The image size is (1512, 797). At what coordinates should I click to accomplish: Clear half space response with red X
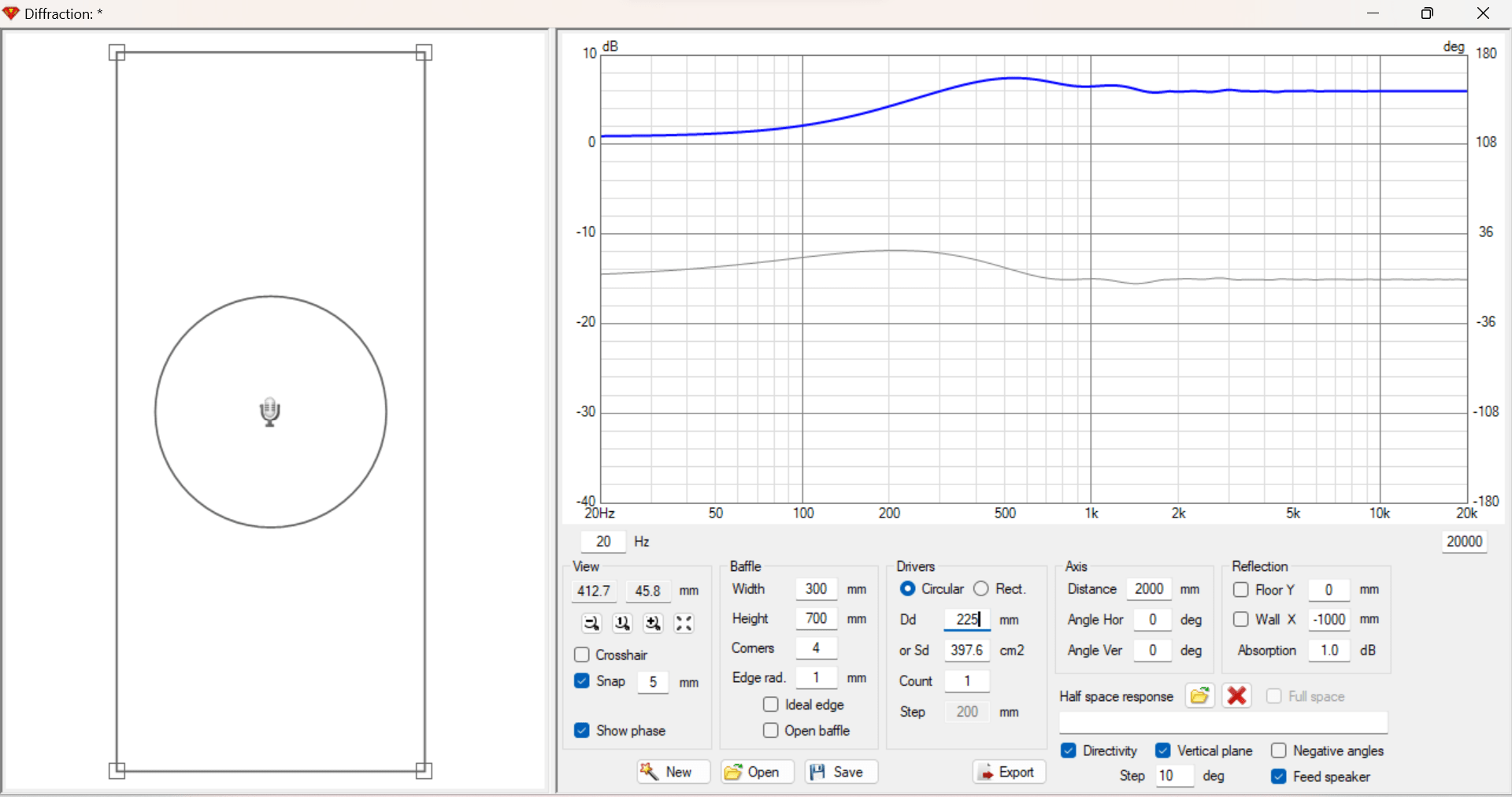[x=1237, y=695]
